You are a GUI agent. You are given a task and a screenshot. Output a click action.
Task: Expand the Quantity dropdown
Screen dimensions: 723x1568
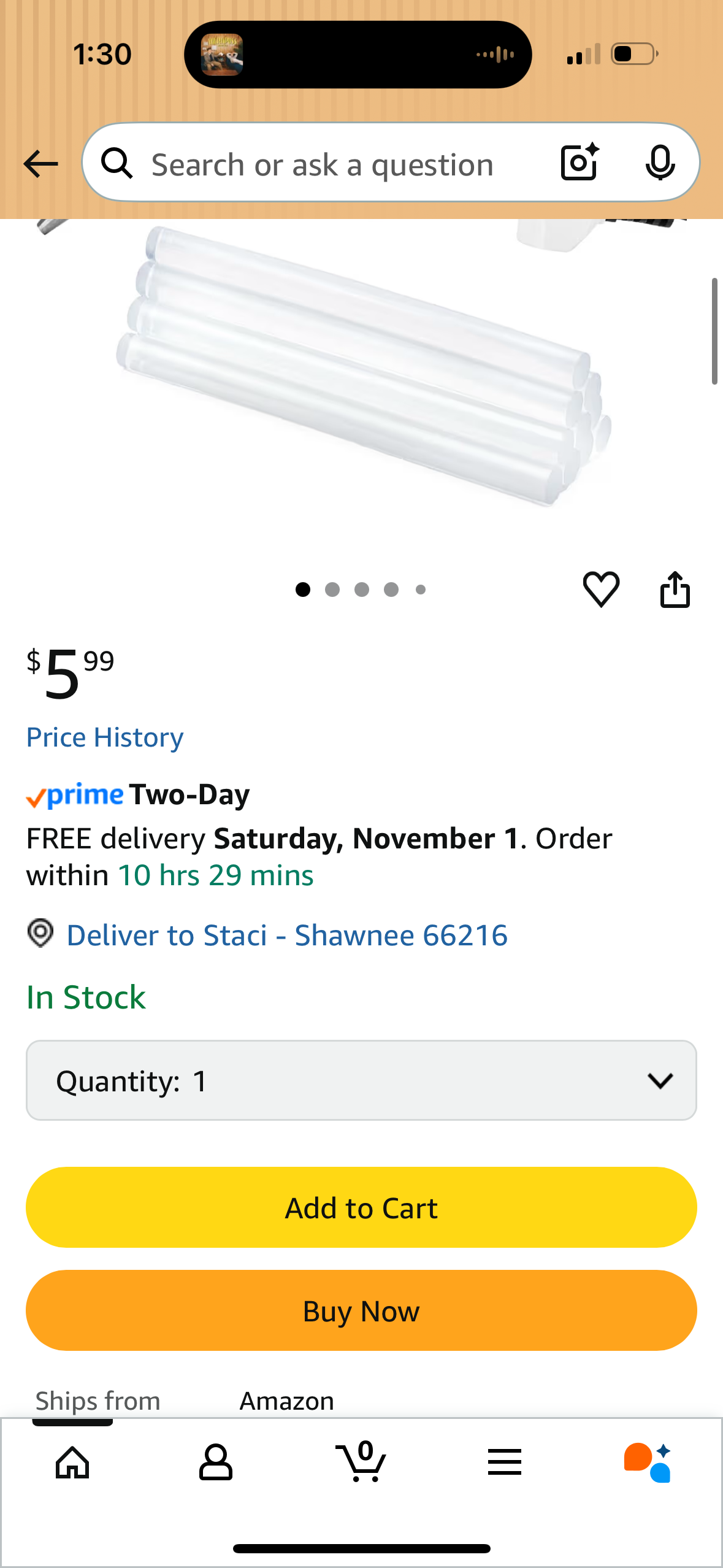[x=361, y=1080]
